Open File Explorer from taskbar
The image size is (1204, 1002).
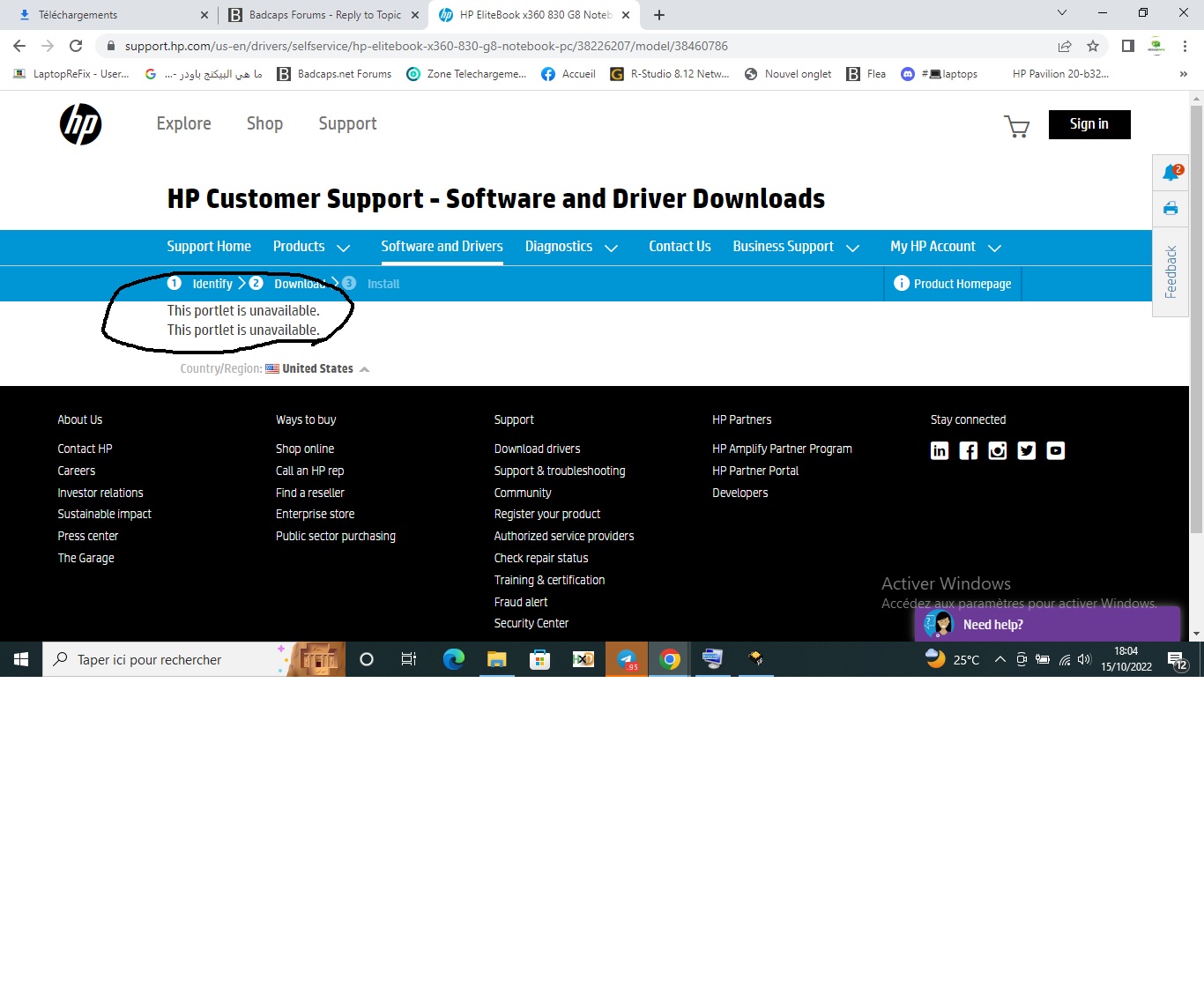point(497,659)
